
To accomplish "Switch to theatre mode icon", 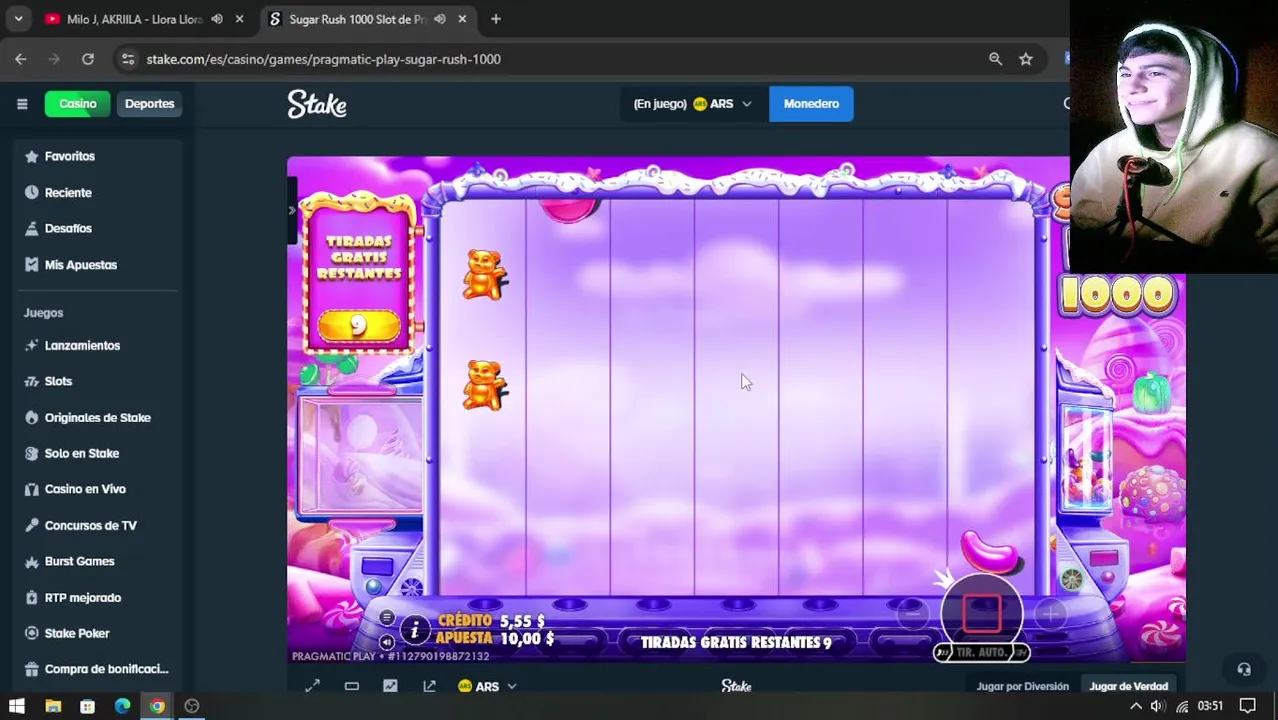I will point(351,686).
